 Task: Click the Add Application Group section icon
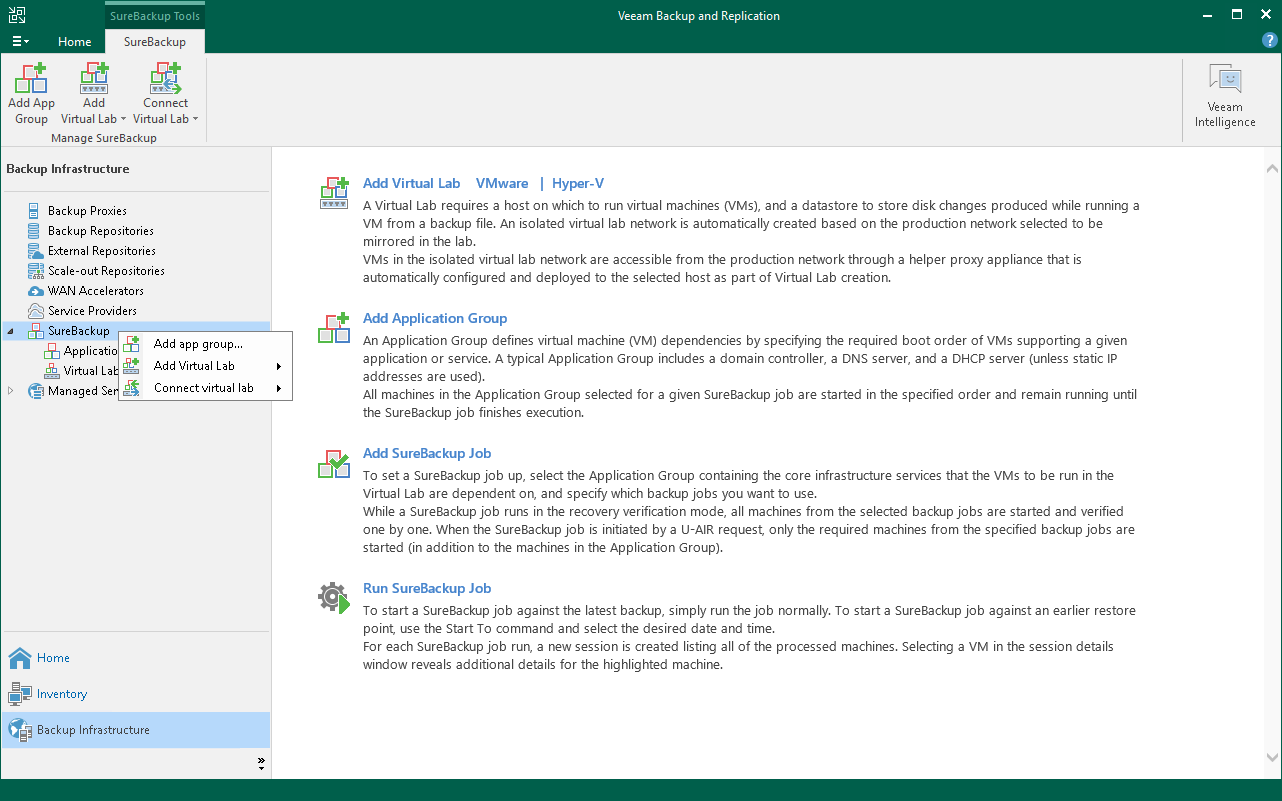[334, 327]
